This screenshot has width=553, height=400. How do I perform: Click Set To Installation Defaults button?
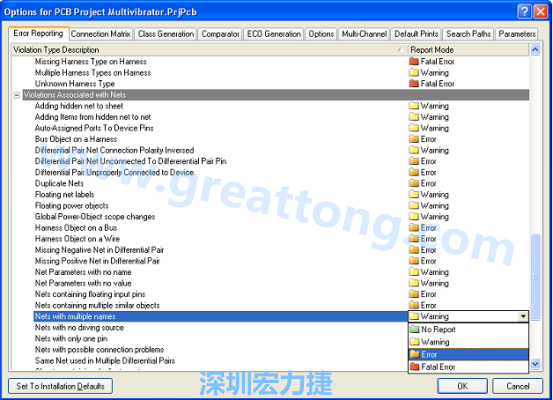tap(60, 386)
